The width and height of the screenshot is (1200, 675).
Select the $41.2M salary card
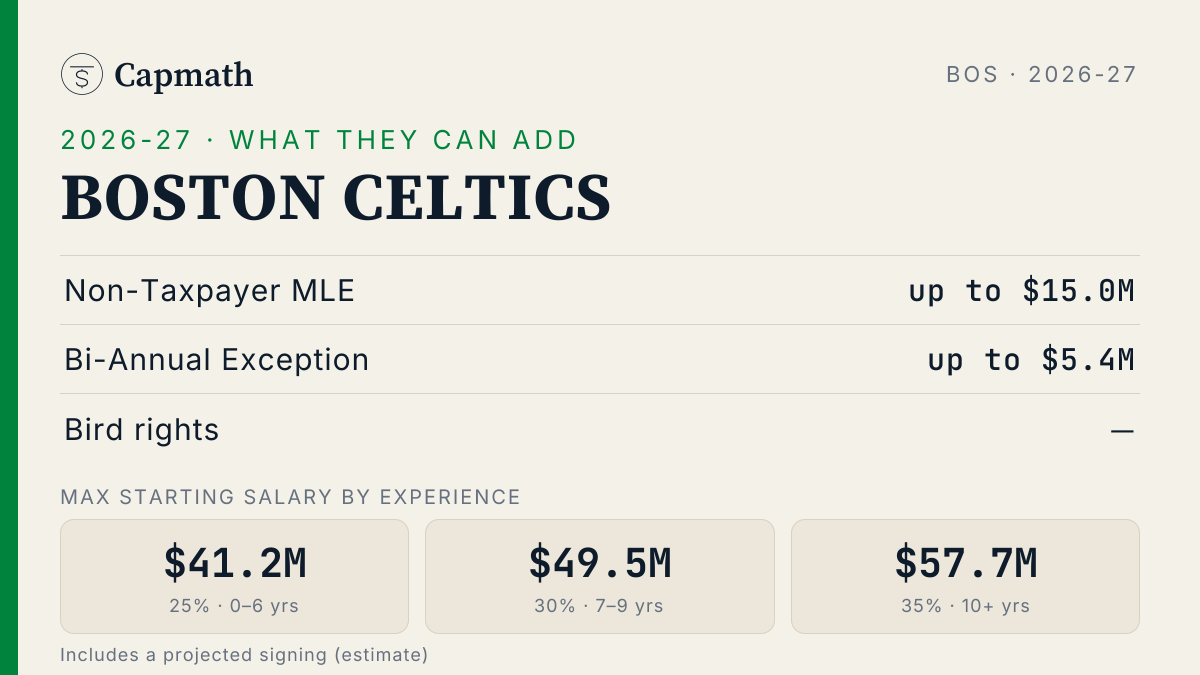point(235,576)
